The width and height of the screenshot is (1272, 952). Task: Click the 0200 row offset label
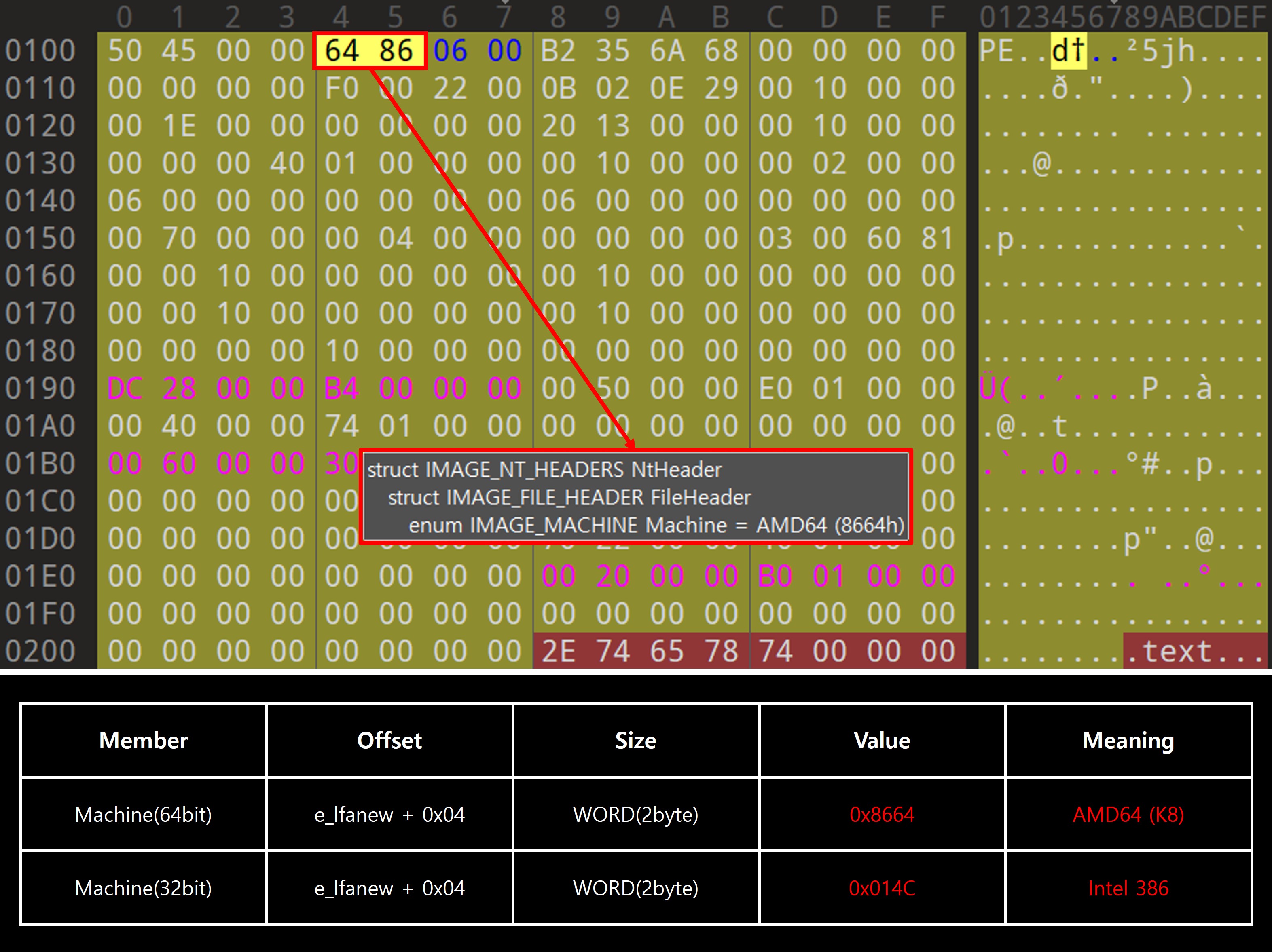pyautogui.click(x=40, y=651)
